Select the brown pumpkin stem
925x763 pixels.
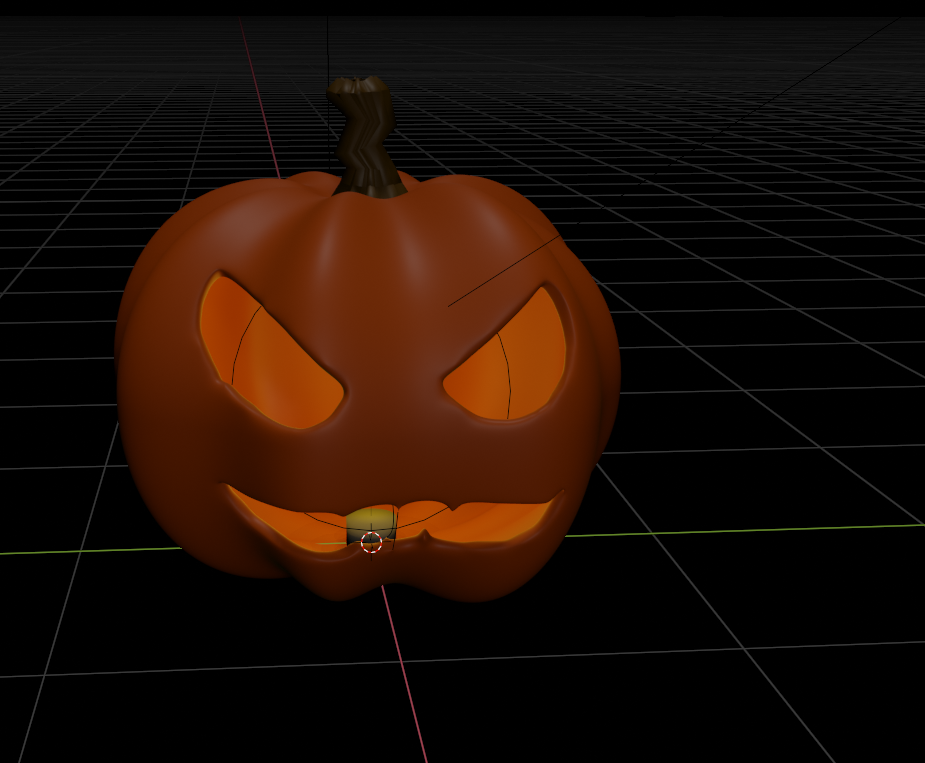click(367, 138)
